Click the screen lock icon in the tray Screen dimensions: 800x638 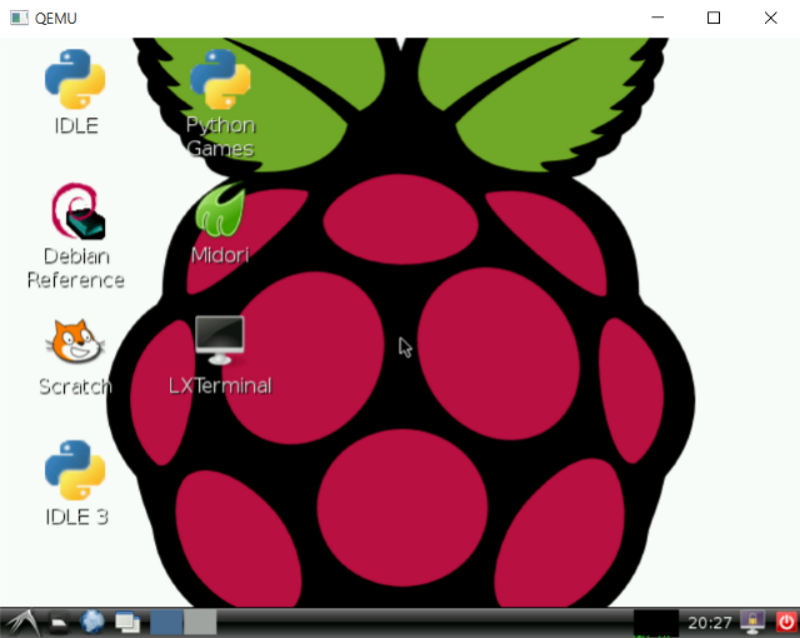(x=752, y=622)
